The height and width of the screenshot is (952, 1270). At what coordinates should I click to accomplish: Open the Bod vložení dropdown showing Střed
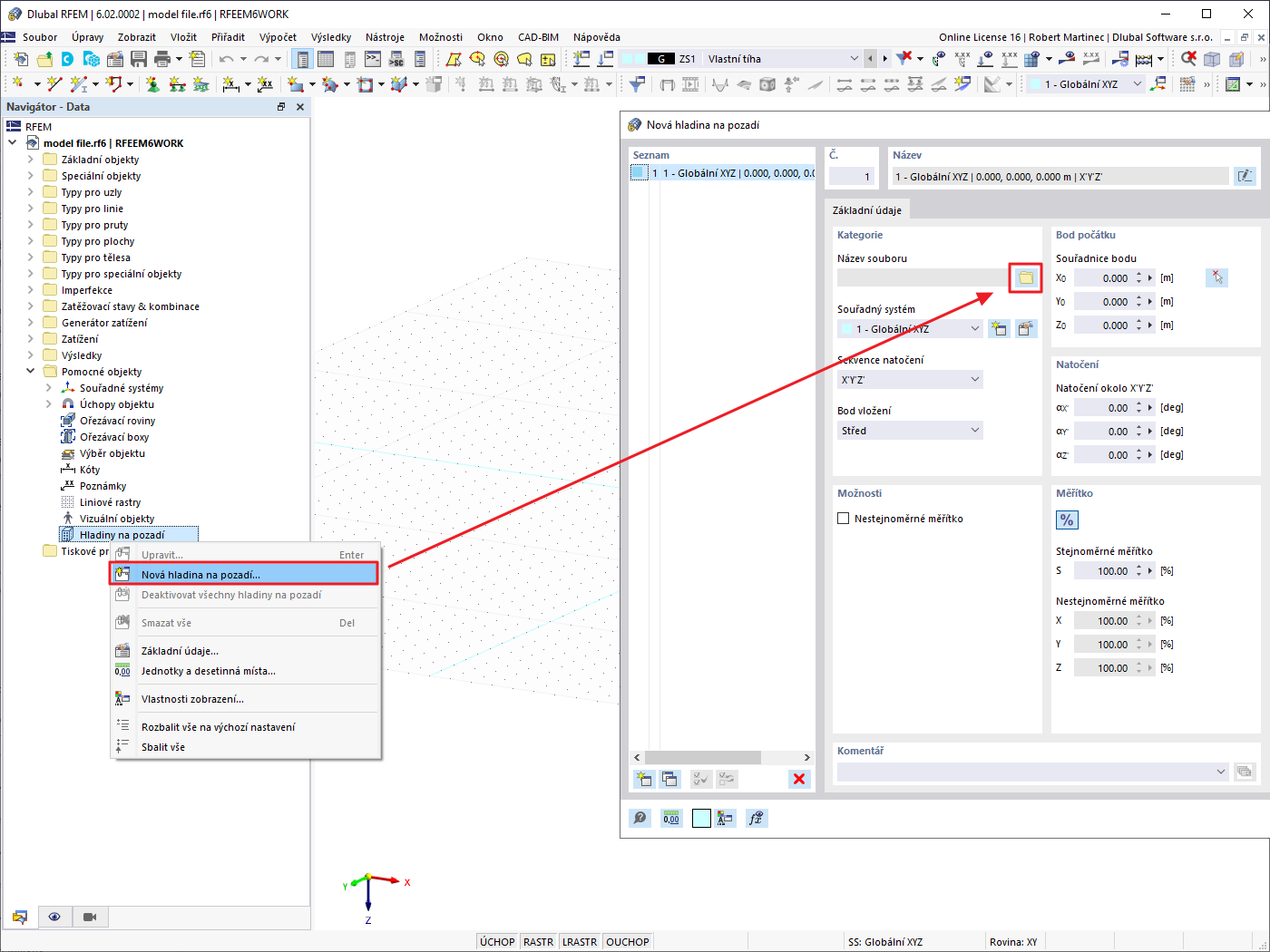910,430
